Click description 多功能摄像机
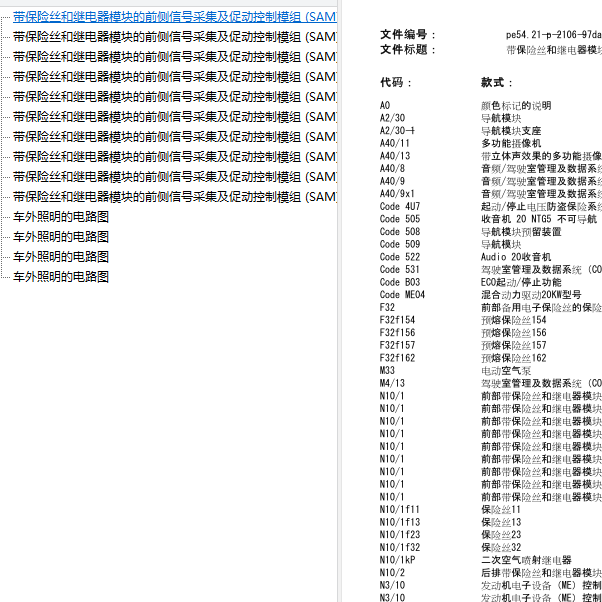 coord(511,144)
